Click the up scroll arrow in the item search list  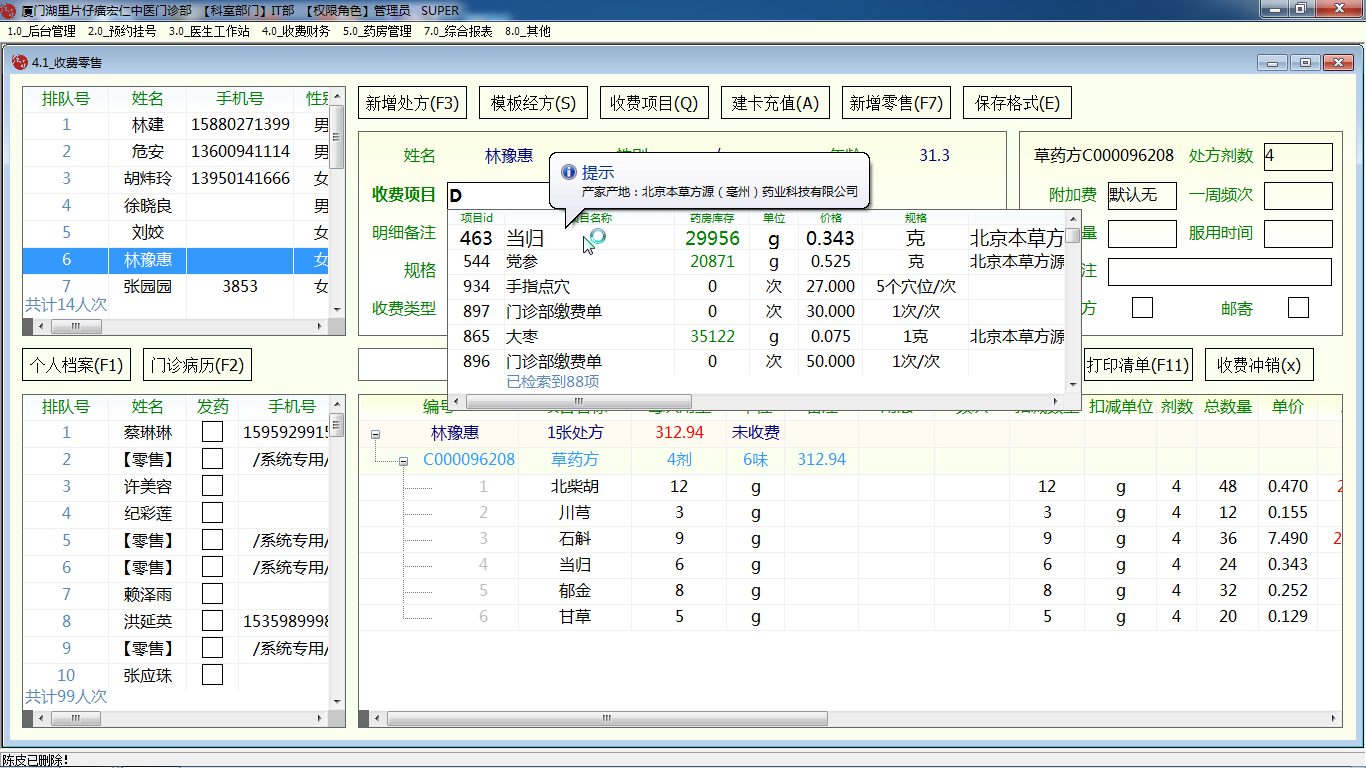1073,220
